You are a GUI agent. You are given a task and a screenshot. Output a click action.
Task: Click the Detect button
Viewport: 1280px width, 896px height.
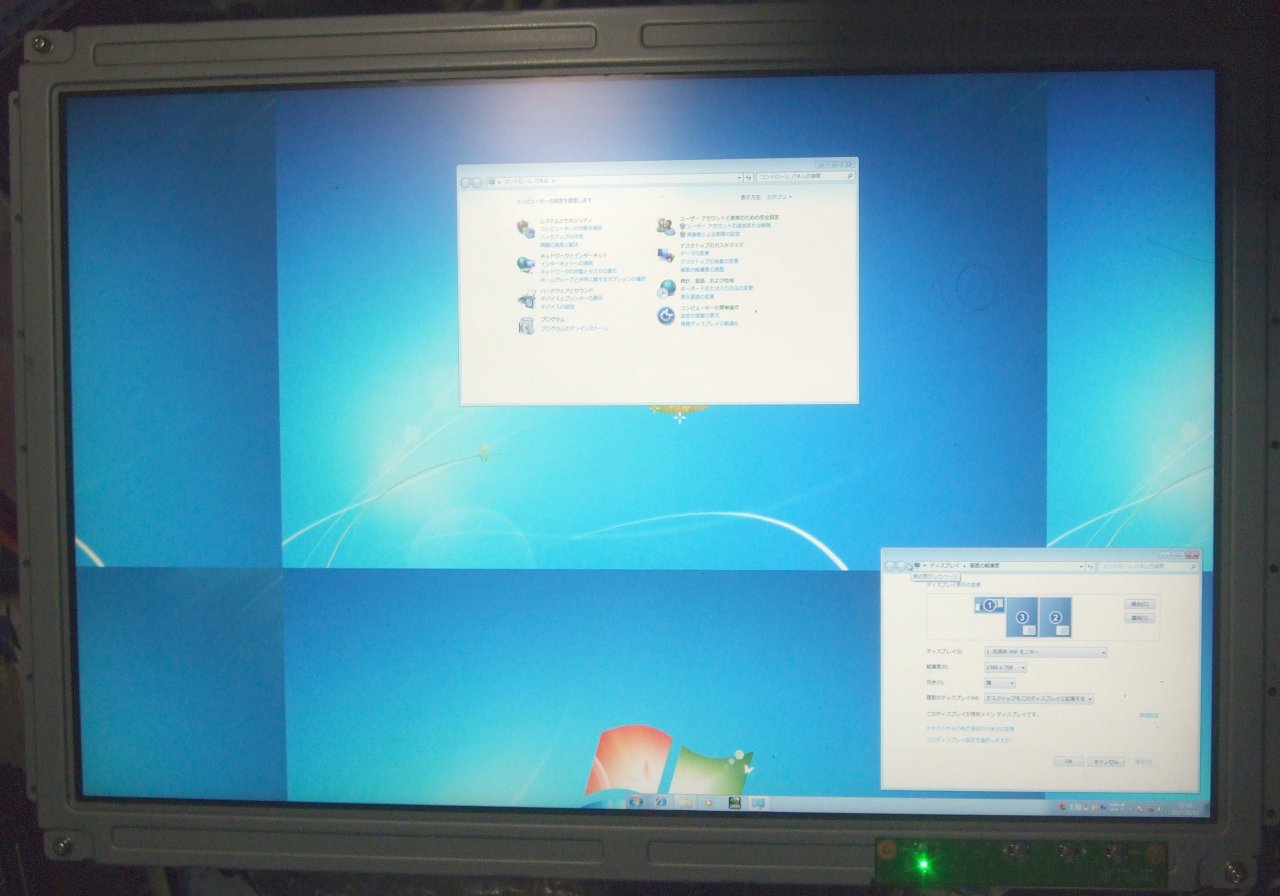(x=1140, y=604)
